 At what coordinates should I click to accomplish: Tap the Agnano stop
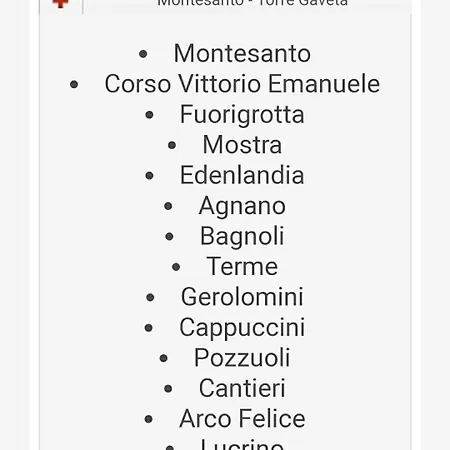242,206
